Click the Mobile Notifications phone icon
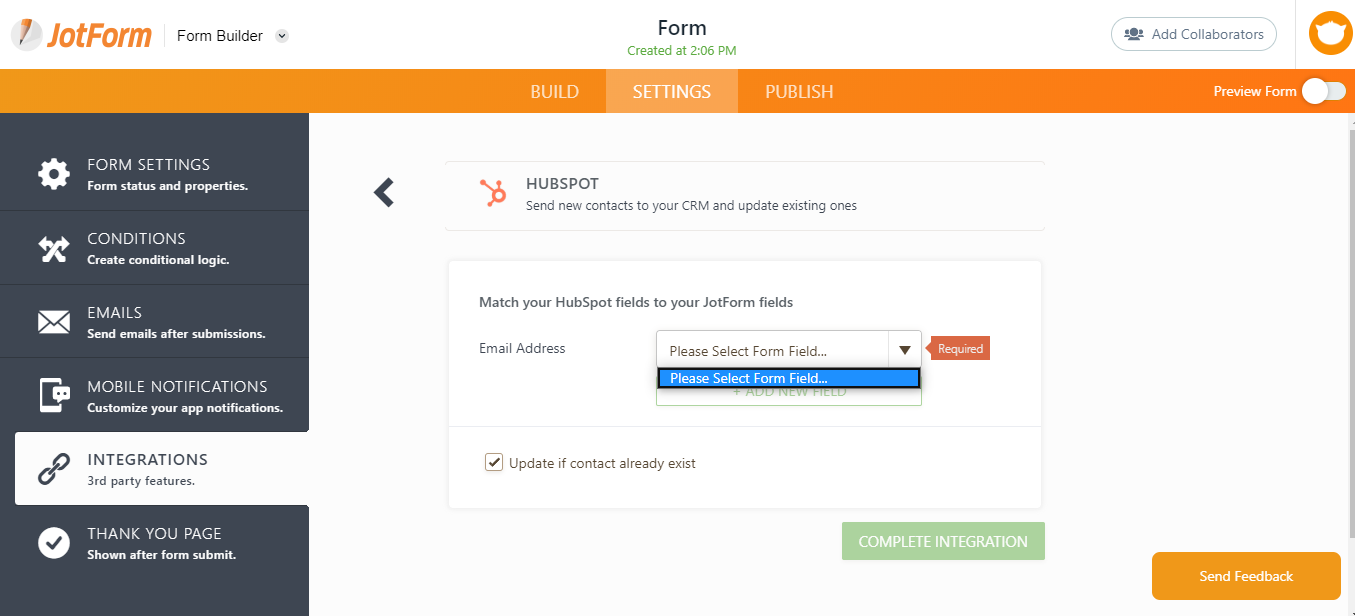The width and height of the screenshot is (1355, 616). pyautogui.click(x=54, y=395)
